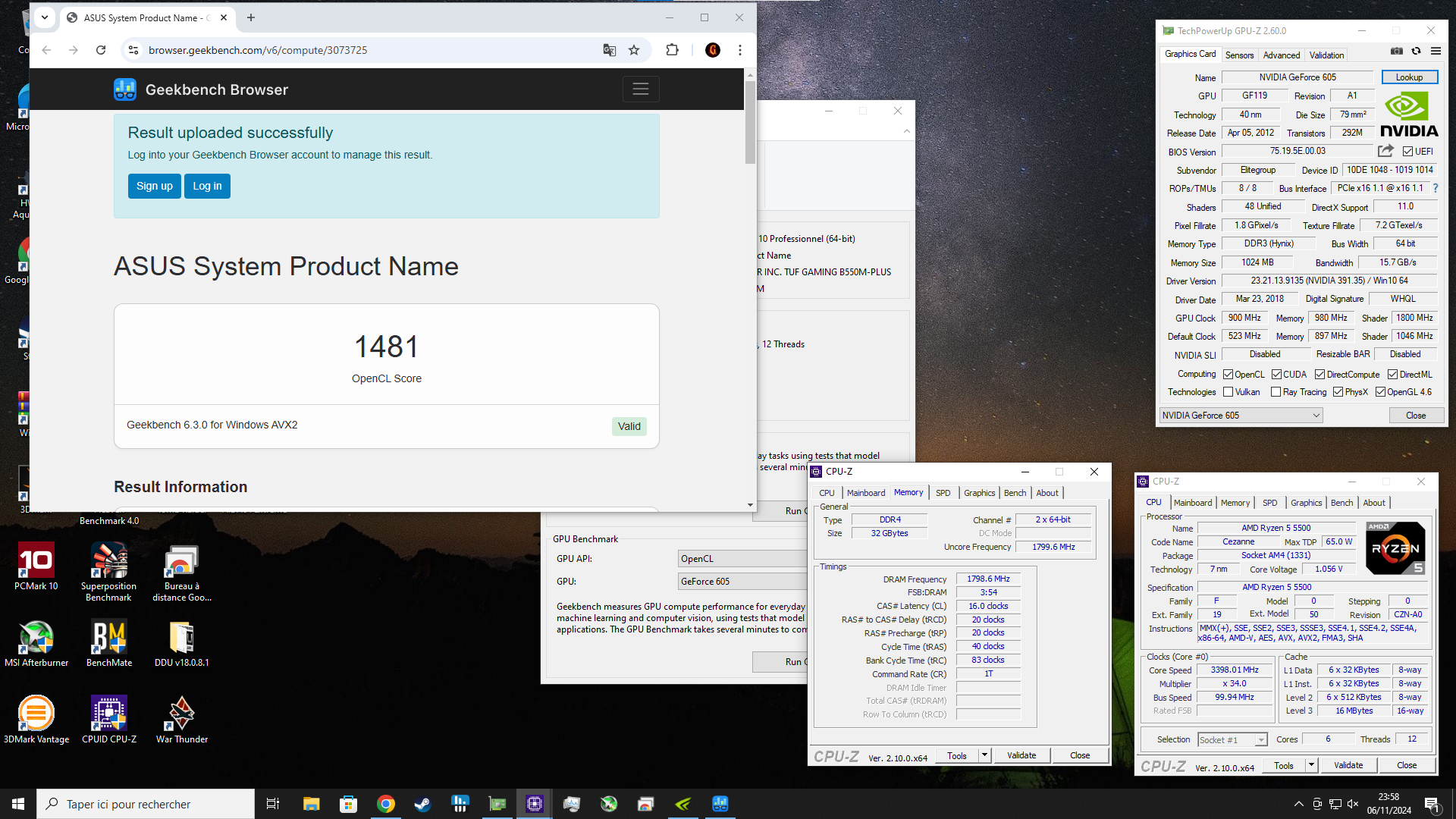This screenshot has width=1456, height=819.
Task: Open the Bureau à distance Google desktop icon
Action: [x=181, y=572]
